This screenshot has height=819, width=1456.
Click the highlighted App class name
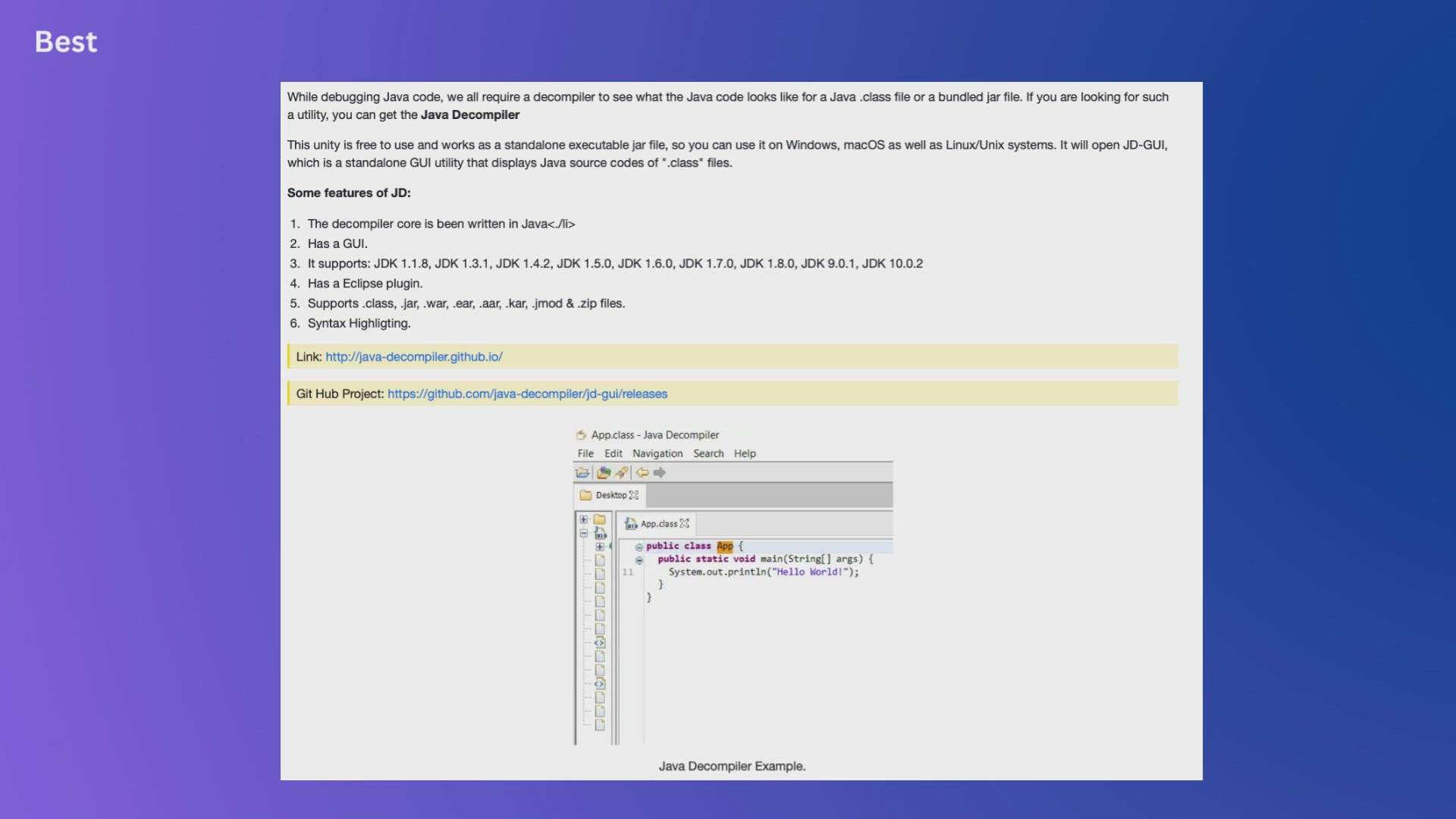(x=725, y=546)
